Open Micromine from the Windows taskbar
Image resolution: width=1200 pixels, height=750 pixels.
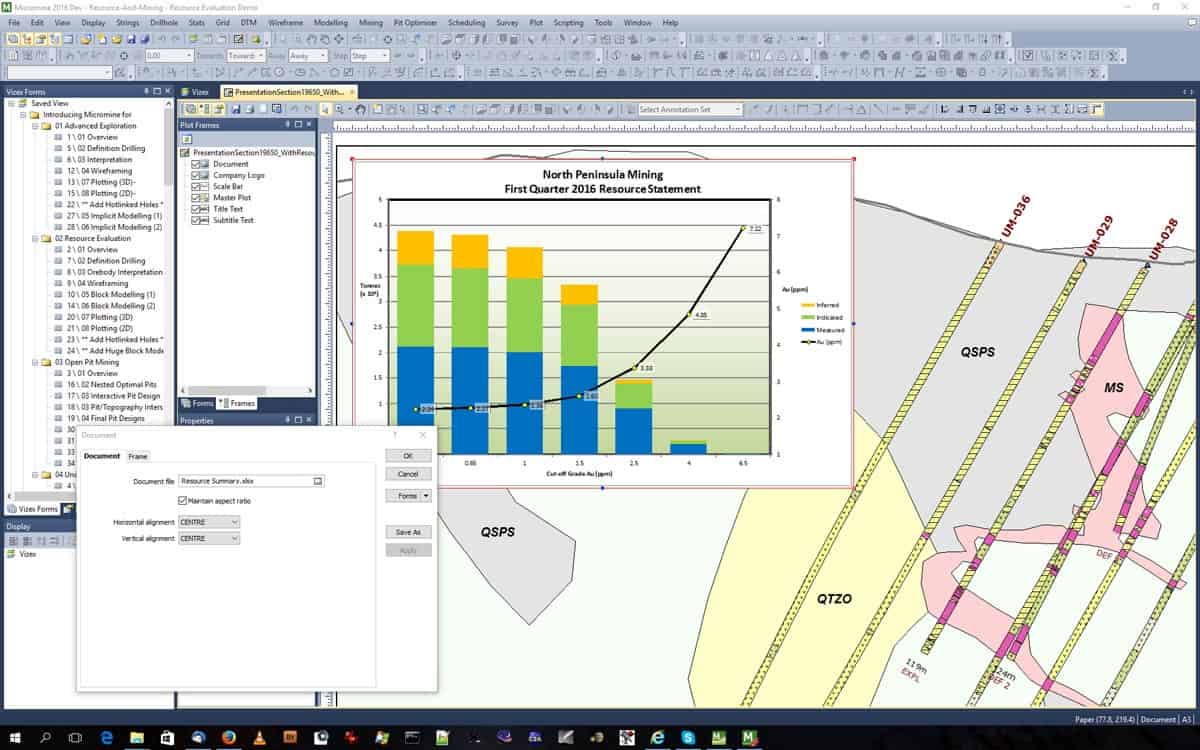pyautogui.click(x=747, y=738)
